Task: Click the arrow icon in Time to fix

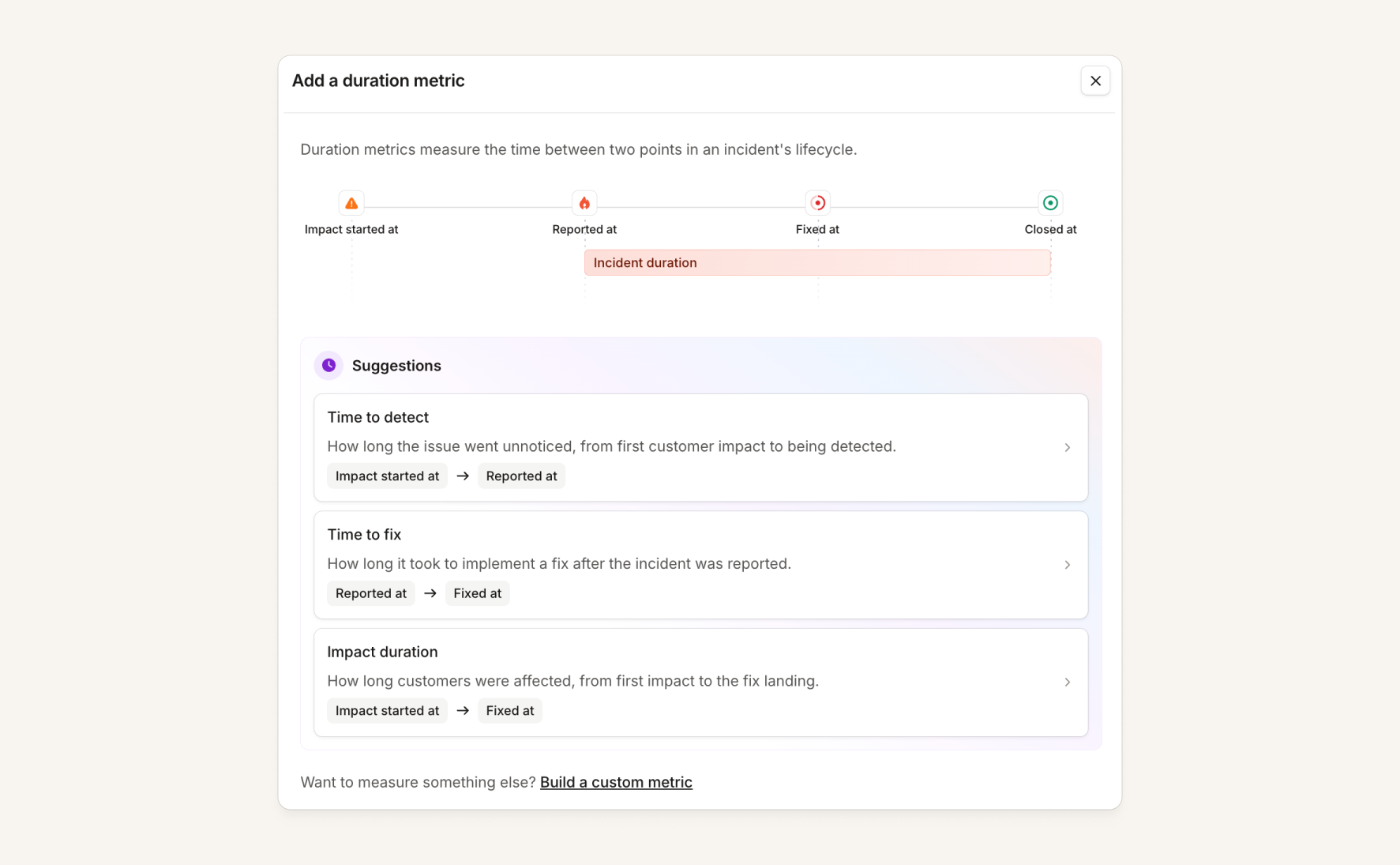Action: pyautogui.click(x=430, y=593)
